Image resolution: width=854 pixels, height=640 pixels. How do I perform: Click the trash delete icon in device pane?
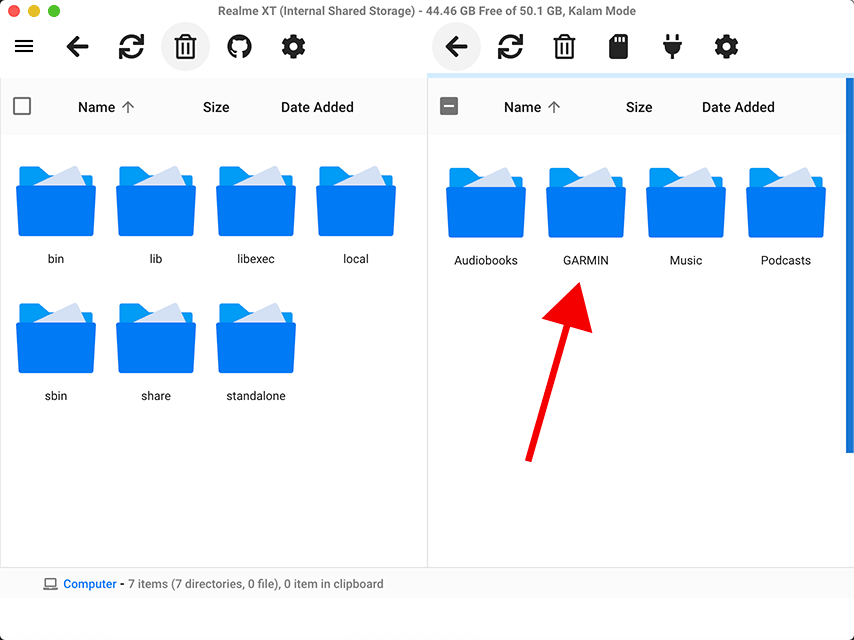(x=564, y=47)
